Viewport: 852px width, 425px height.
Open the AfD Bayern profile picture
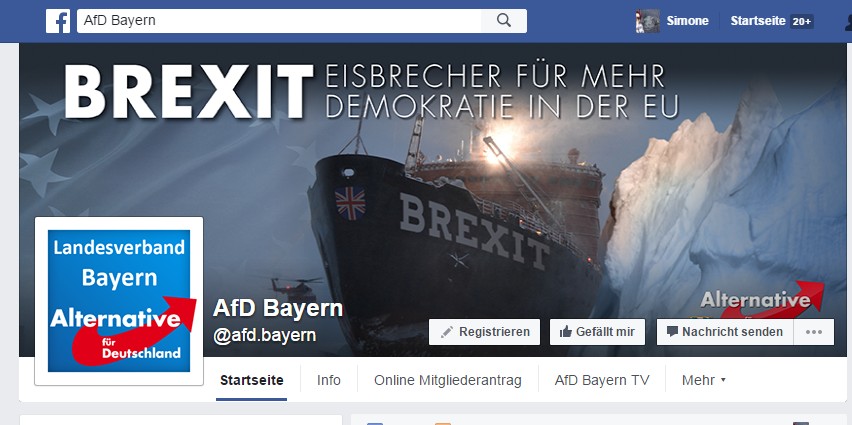(119, 301)
